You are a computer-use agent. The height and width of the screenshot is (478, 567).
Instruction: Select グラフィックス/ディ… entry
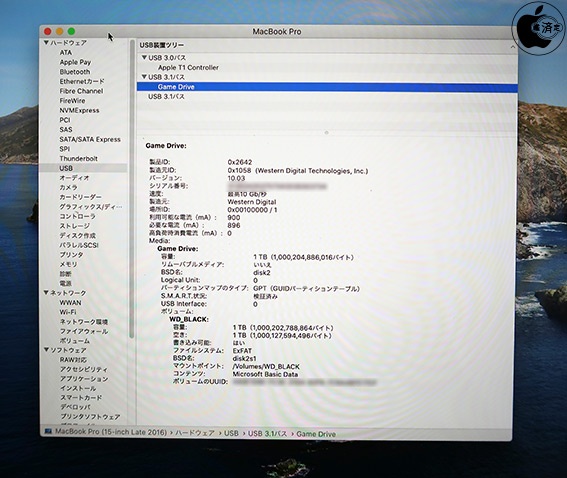pyautogui.click(x=90, y=206)
